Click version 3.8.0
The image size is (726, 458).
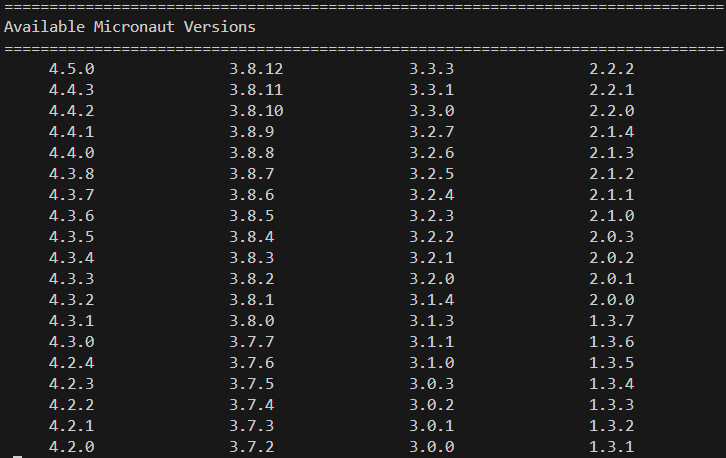[x=251, y=321]
